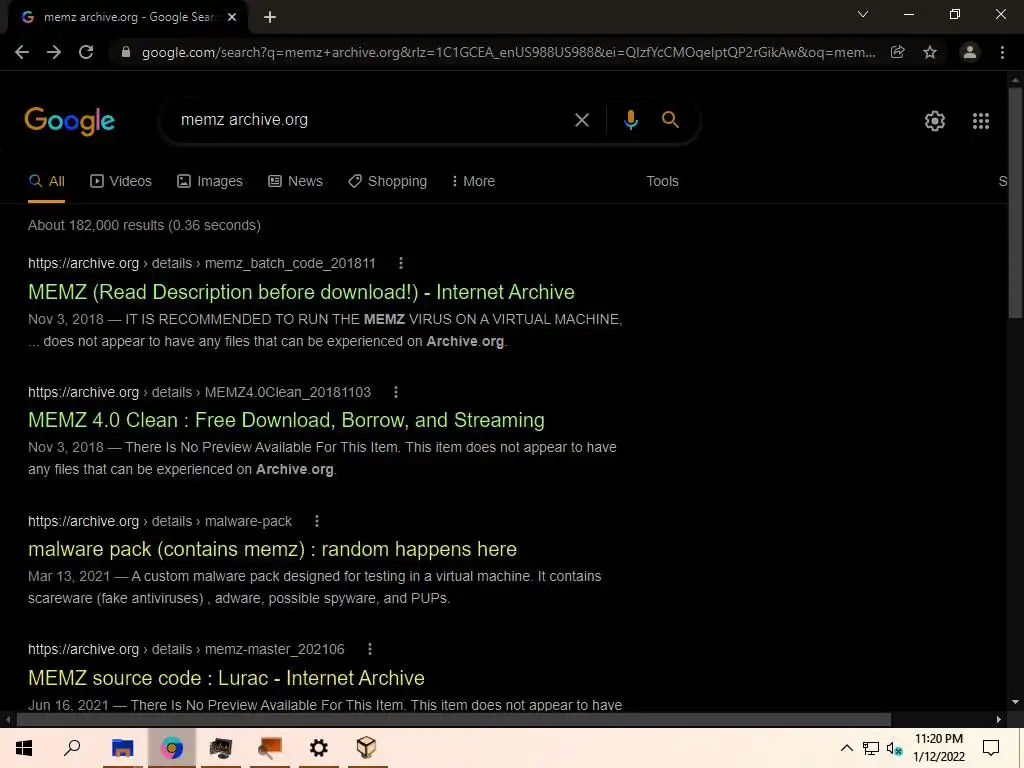Open the network status tray icon

pos(871,748)
